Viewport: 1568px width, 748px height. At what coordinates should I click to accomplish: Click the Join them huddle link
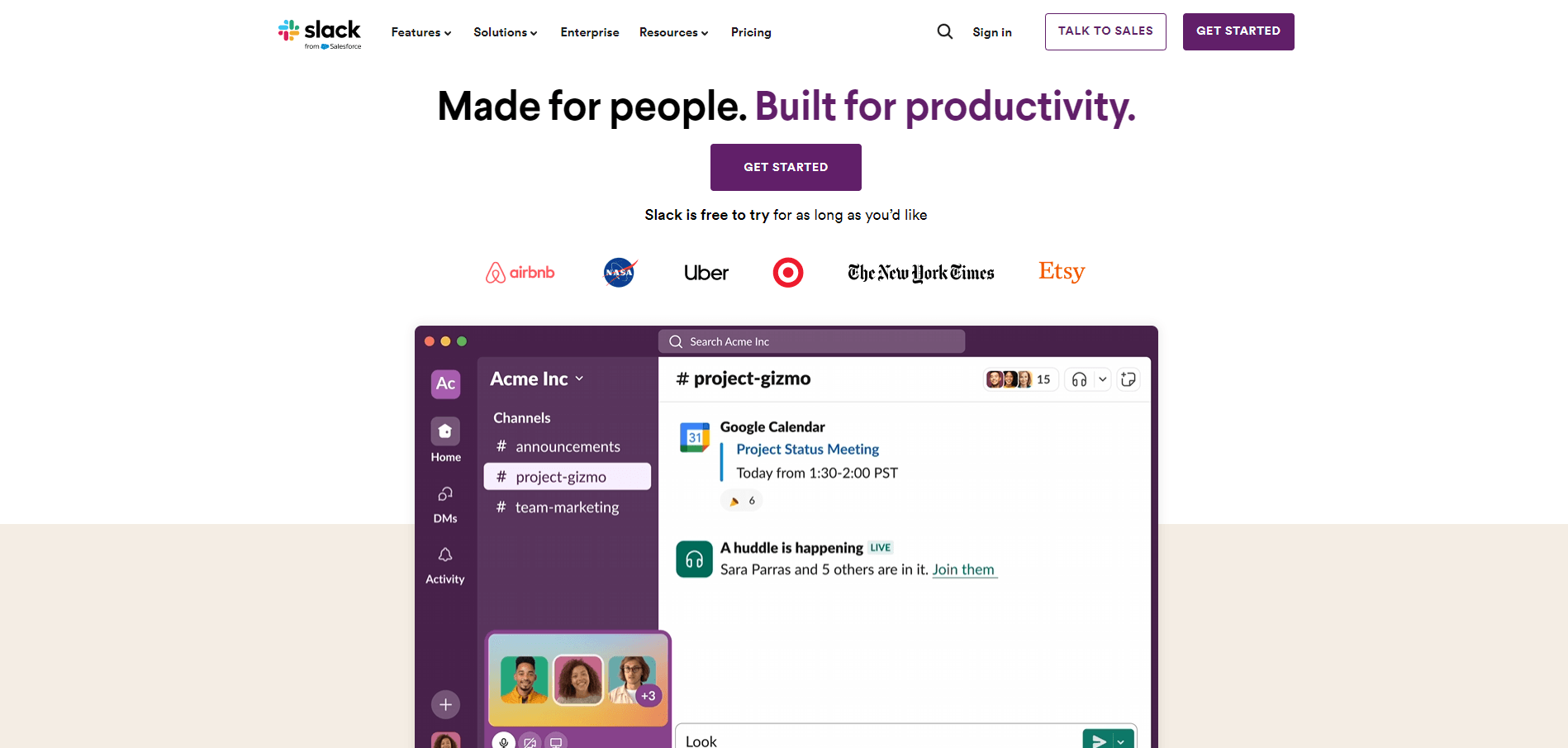point(963,569)
